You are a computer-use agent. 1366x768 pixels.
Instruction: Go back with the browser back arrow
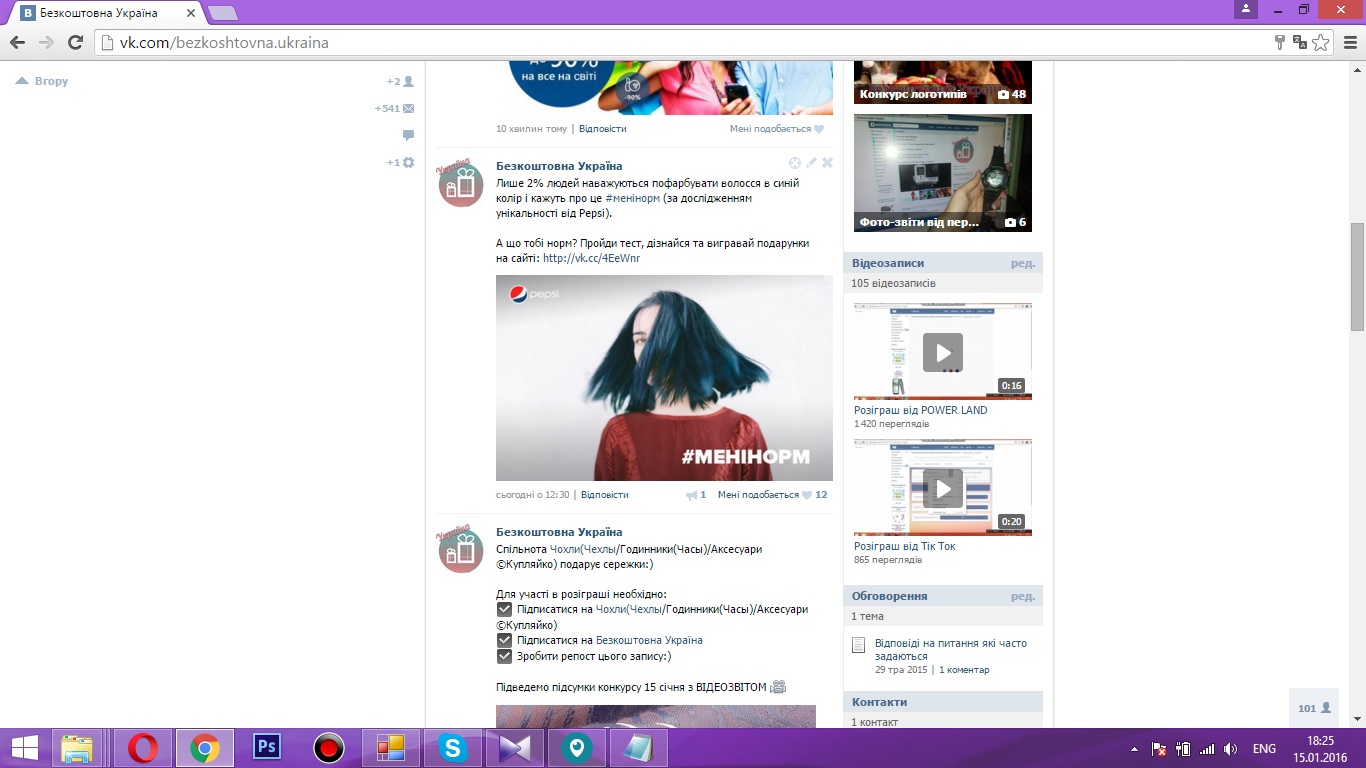pos(17,43)
